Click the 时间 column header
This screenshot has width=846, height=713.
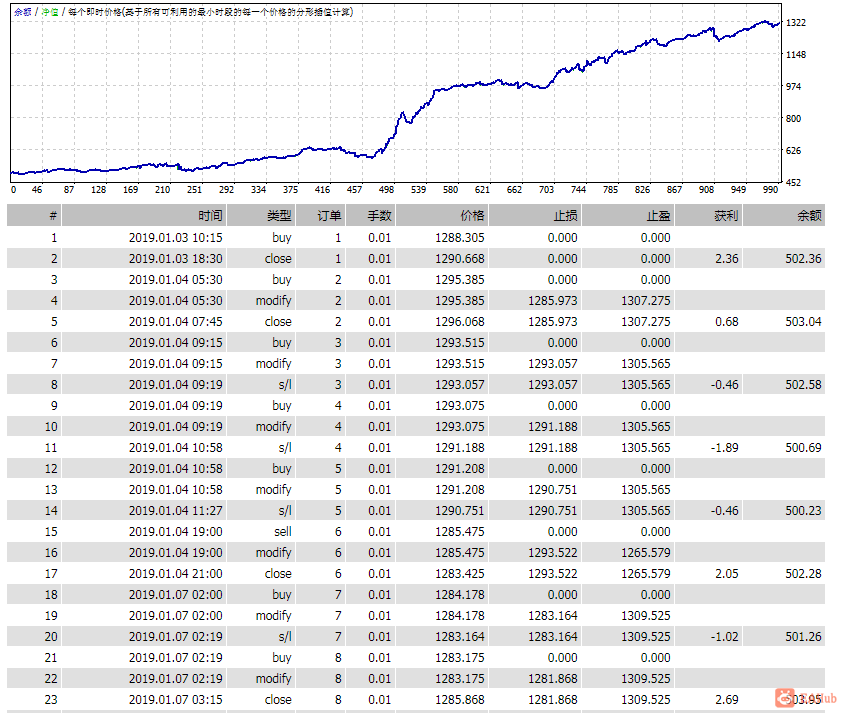pos(145,216)
